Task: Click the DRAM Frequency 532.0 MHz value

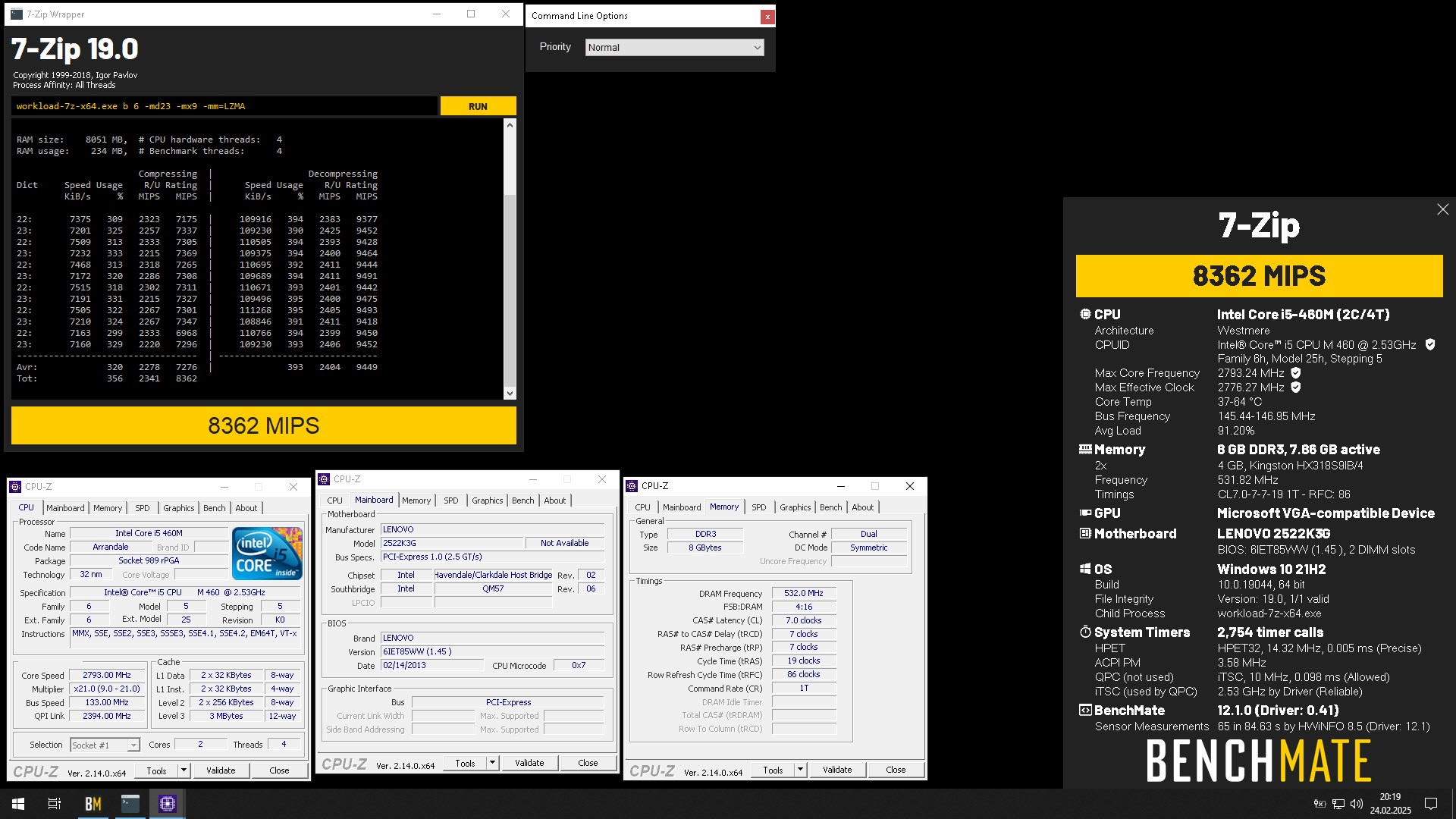Action: (804, 593)
